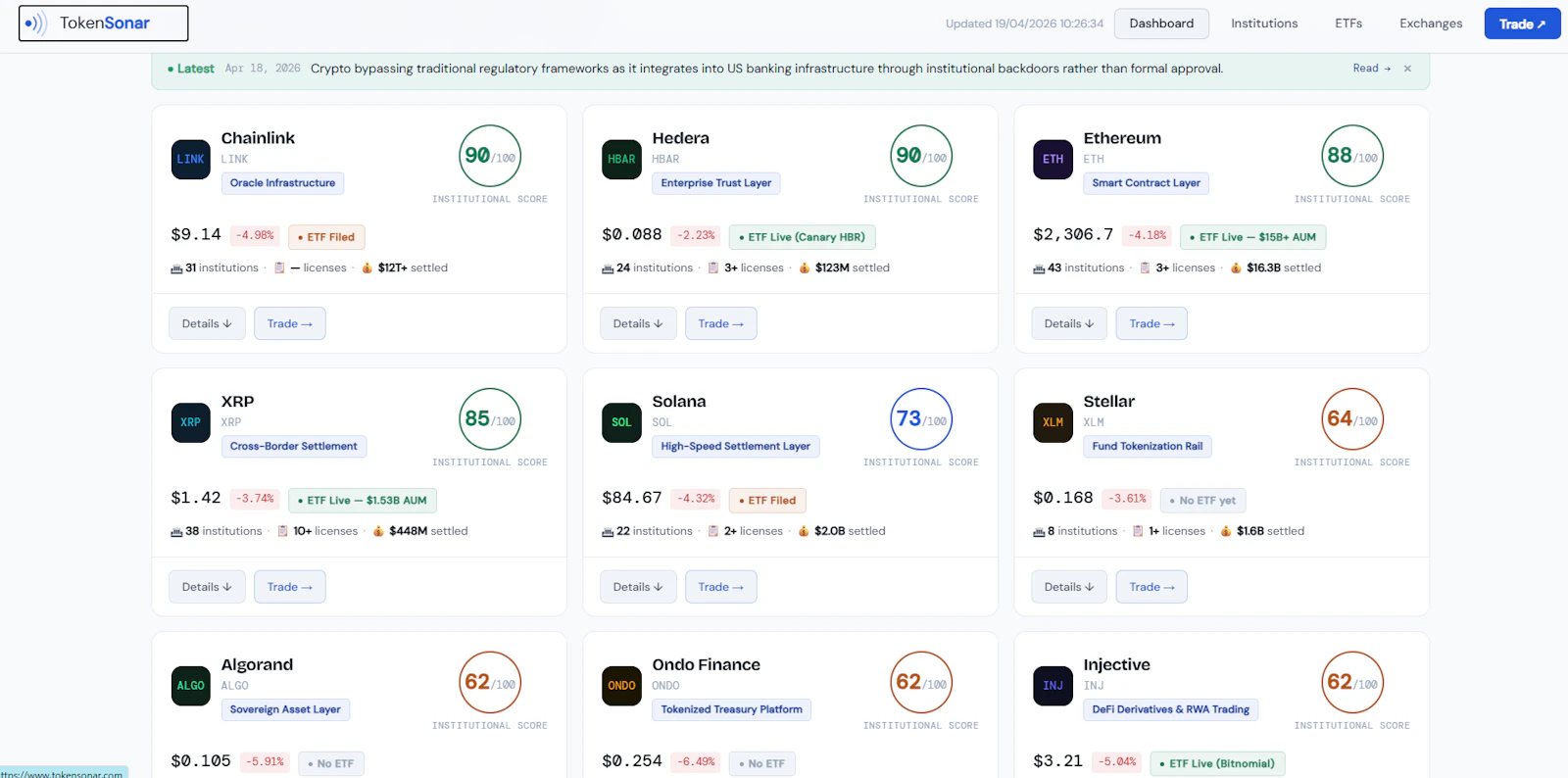Click the High-Speed Settlement Layer tag
The image size is (1568, 778).
(736, 447)
